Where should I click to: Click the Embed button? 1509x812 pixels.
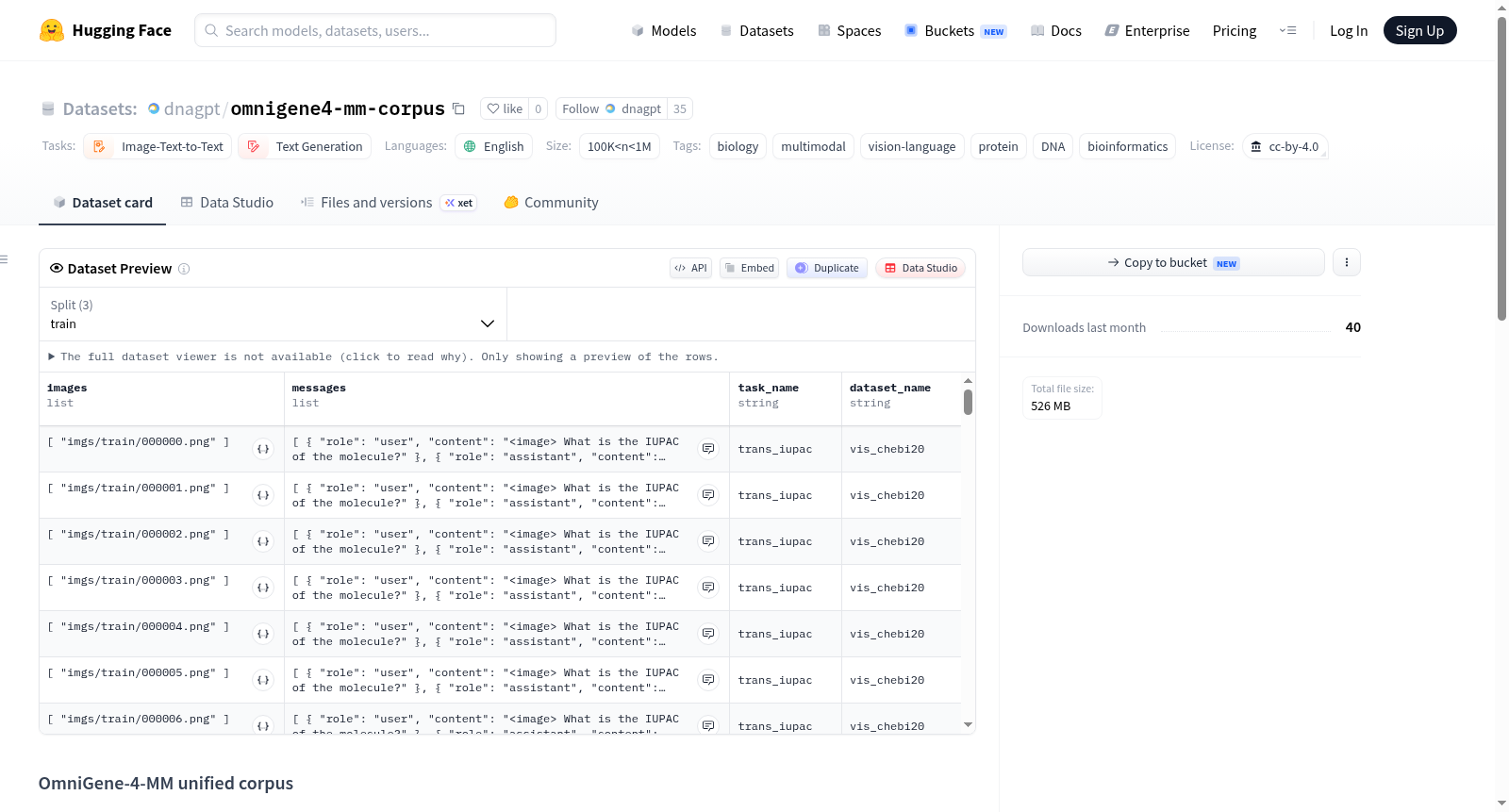click(x=750, y=268)
